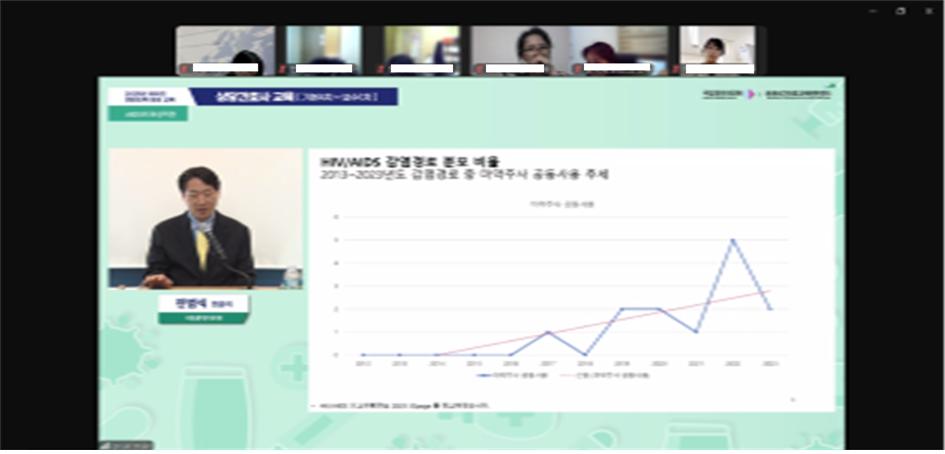Viewport: 945px width, 454px height.
Task: Click the presenter name plate under the video
Action: [203, 309]
